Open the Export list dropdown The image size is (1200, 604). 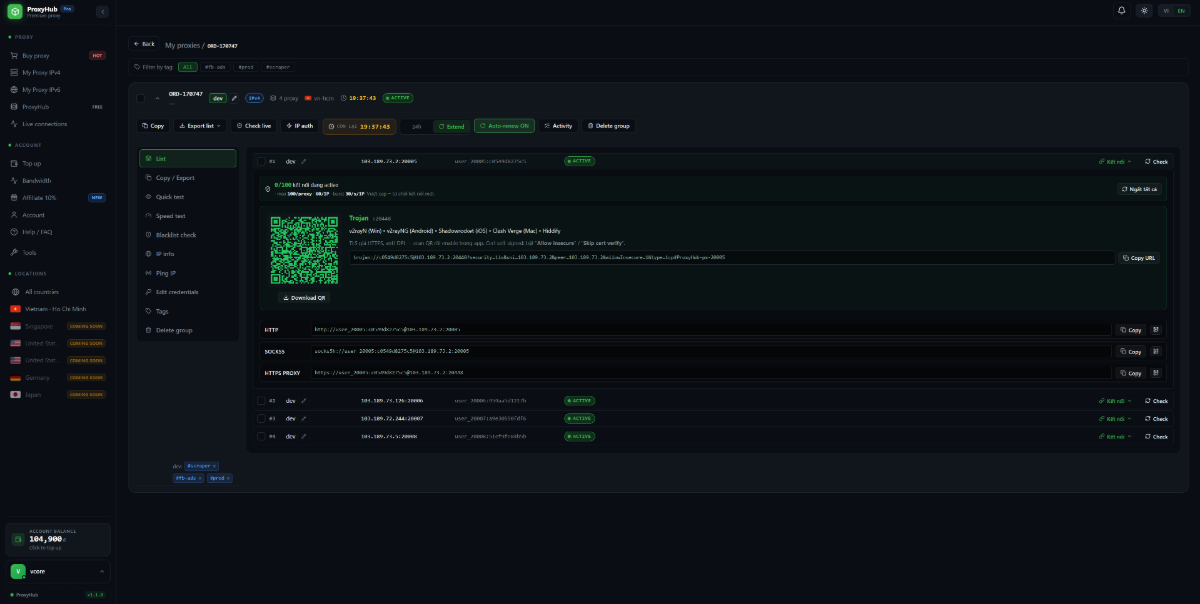coord(200,126)
